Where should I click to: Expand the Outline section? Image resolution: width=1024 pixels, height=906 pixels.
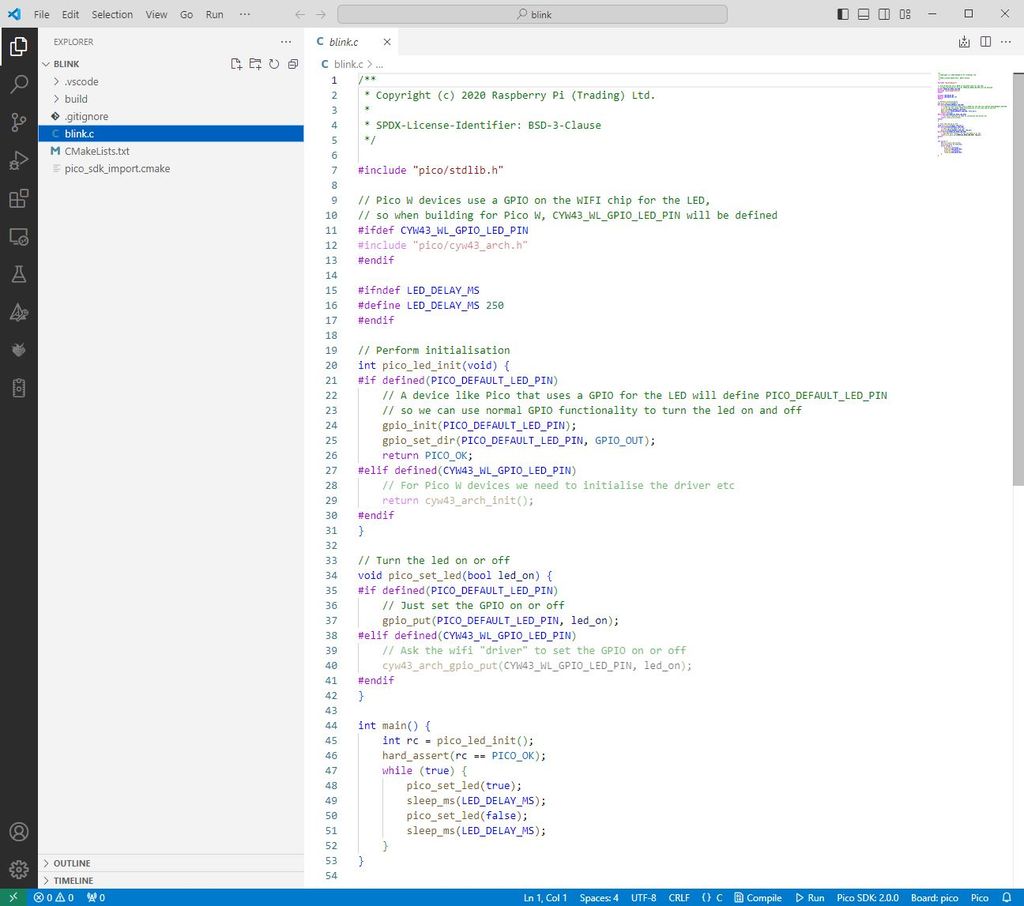(x=70, y=862)
